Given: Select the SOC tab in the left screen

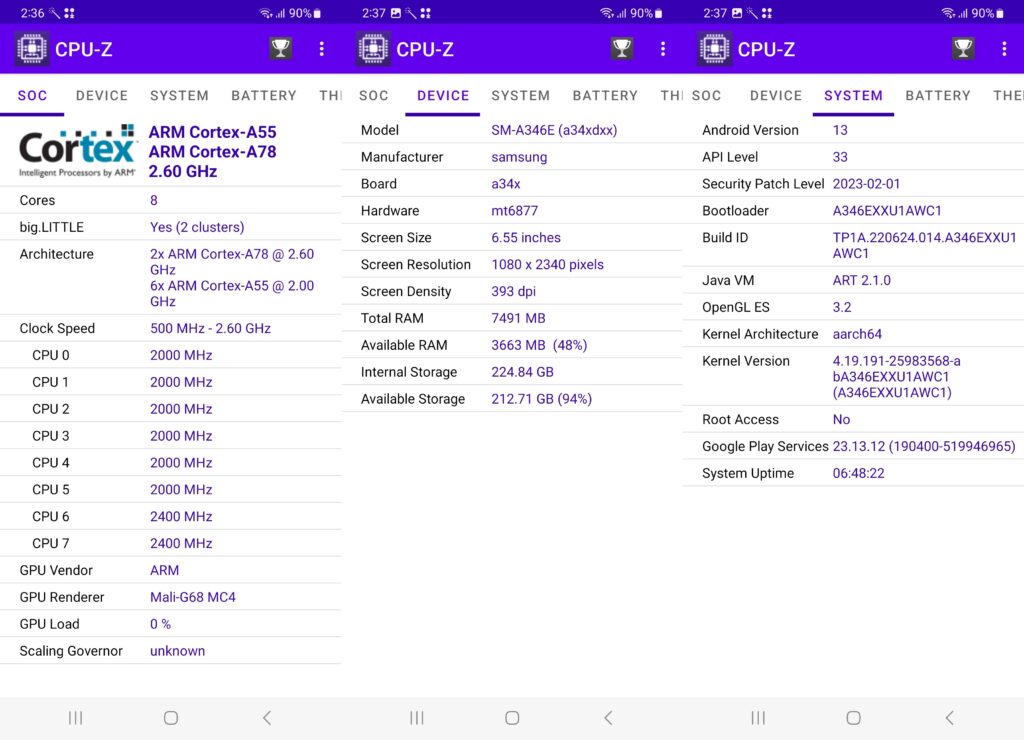Looking at the screenshot, I should click(x=32, y=96).
